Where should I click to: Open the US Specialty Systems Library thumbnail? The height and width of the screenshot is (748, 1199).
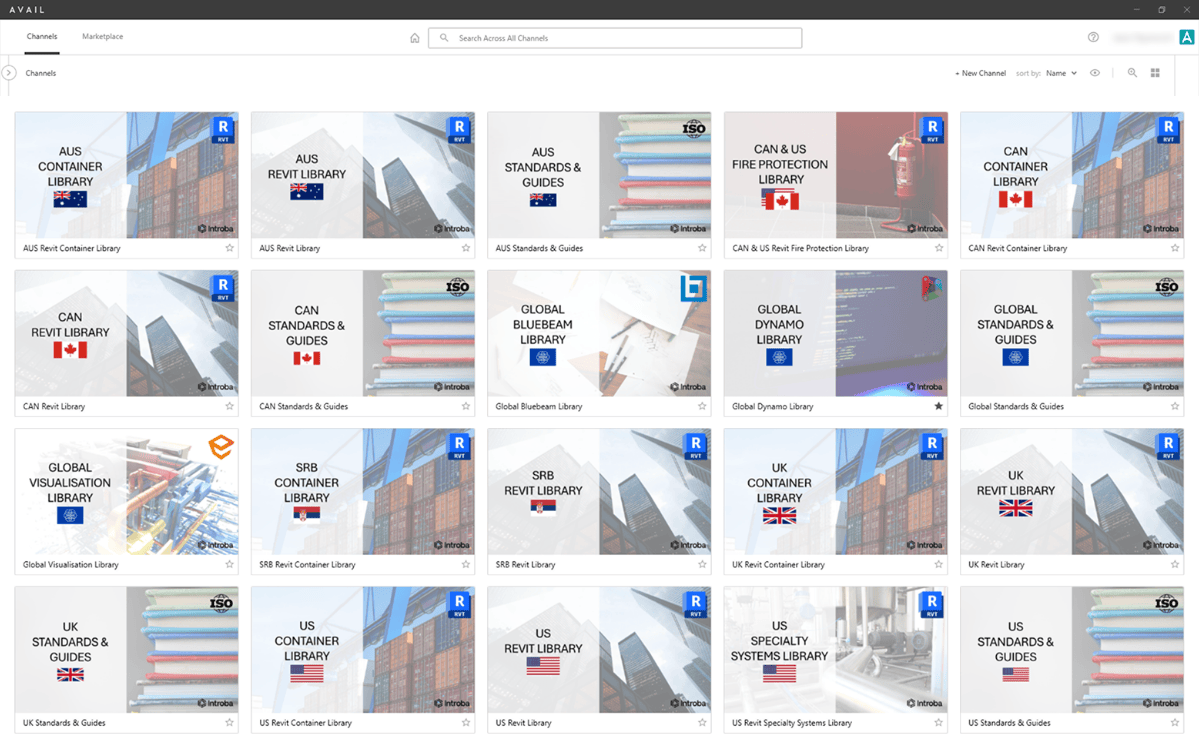pos(836,650)
